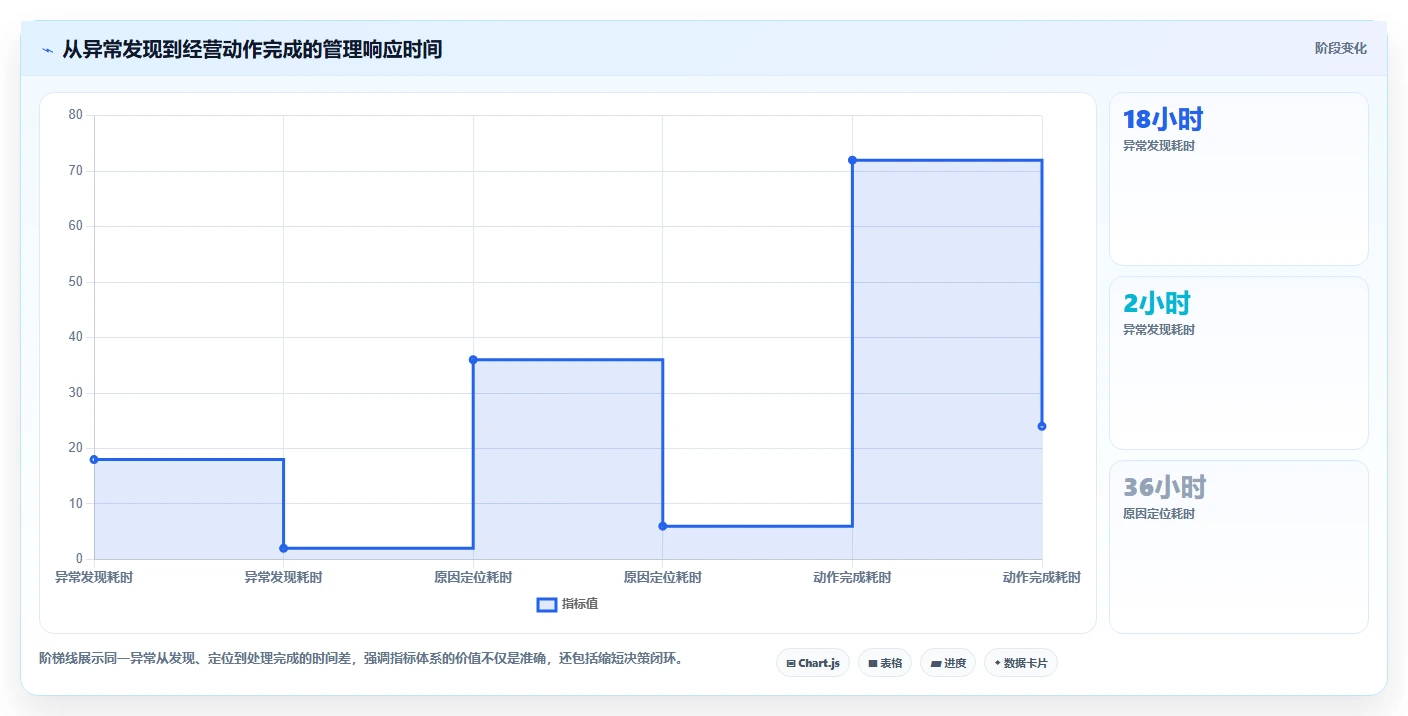Click the 阶段变化 label in the header
The image size is (1408, 716).
pos(1340,48)
